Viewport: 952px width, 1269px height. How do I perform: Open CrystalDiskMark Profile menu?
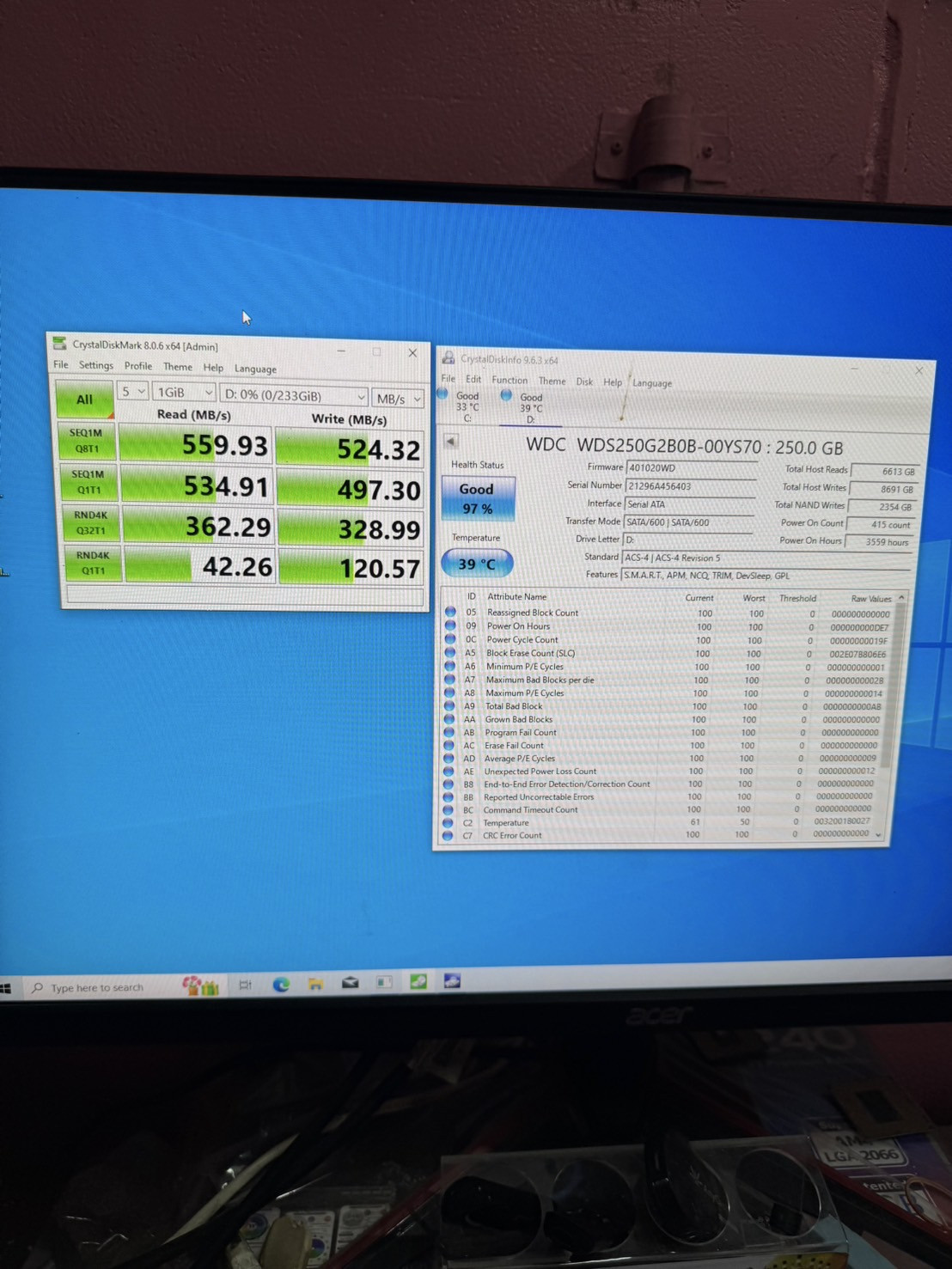pyautogui.click(x=138, y=366)
